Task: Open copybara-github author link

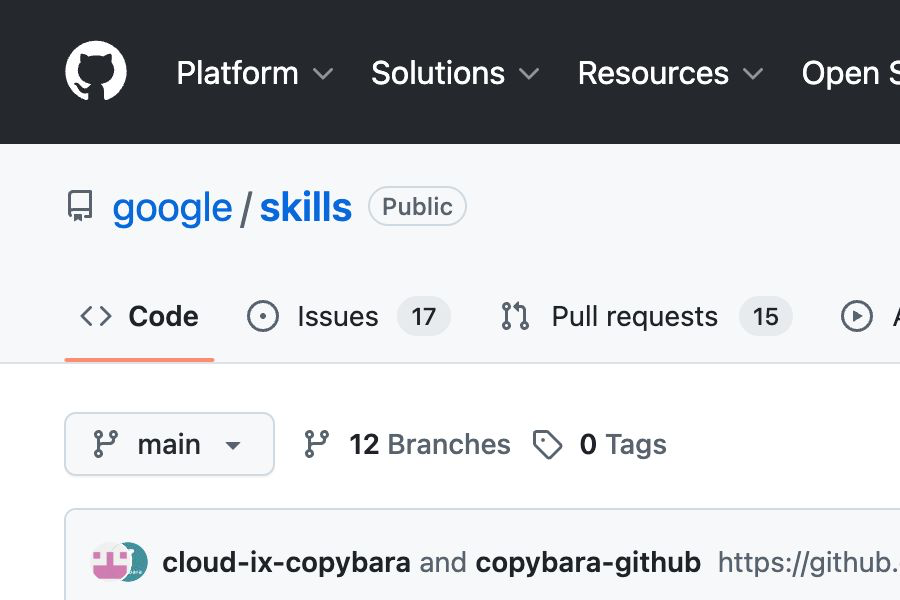Action: pyautogui.click(x=588, y=563)
